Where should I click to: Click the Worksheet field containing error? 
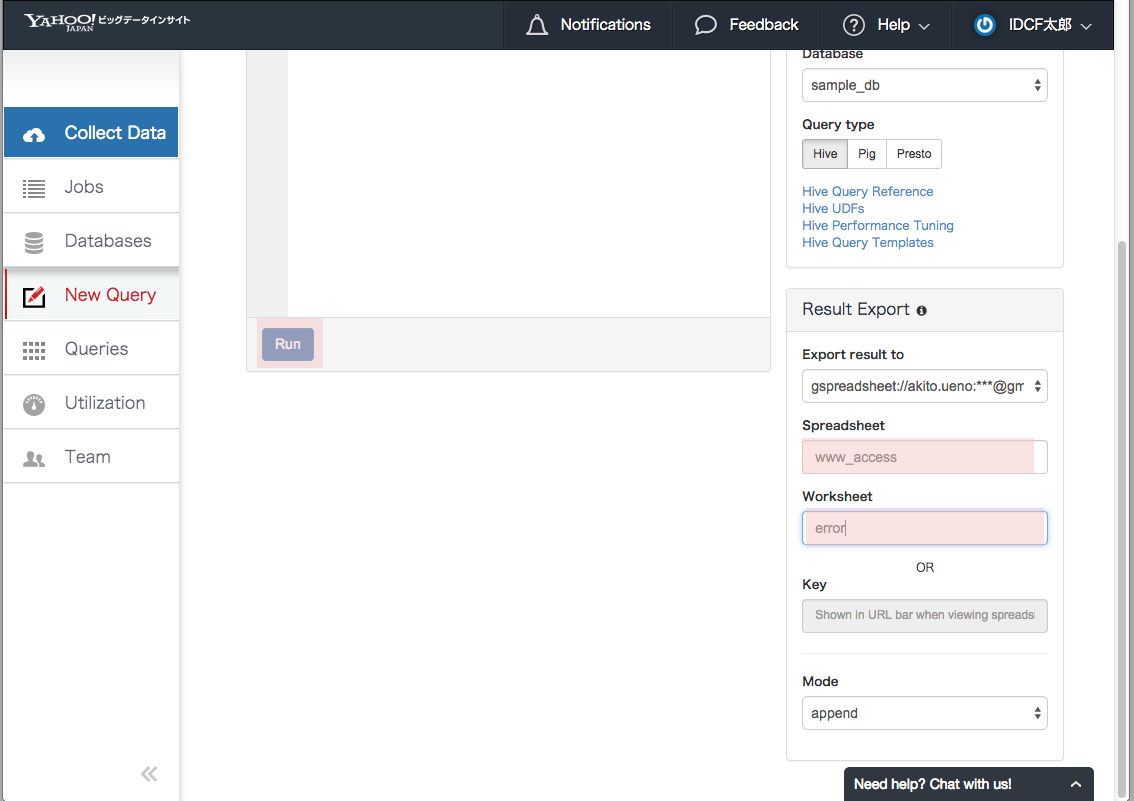[x=924, y=528]
